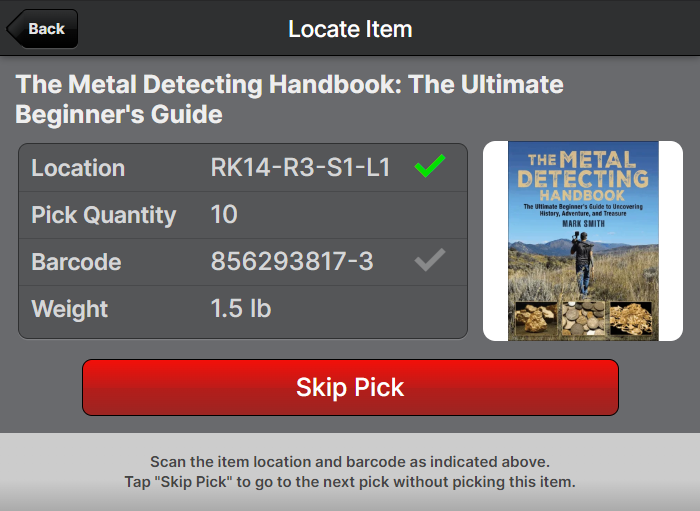Click the Barcode row label
Screen dimensions: 700x511
point(76,262)
